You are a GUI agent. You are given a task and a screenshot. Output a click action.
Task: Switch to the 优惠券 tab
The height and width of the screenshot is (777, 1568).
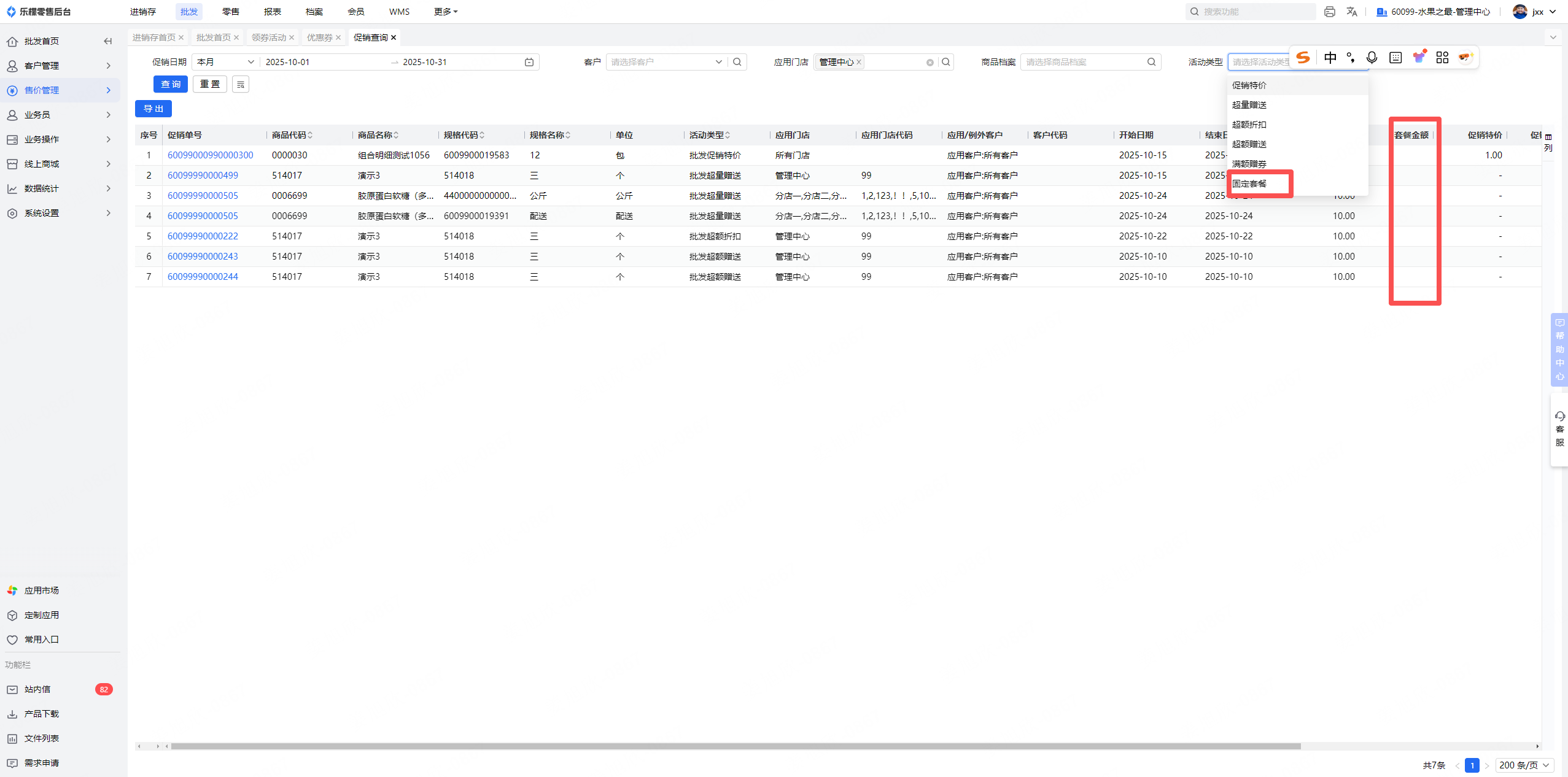click(x=320, y=37)
